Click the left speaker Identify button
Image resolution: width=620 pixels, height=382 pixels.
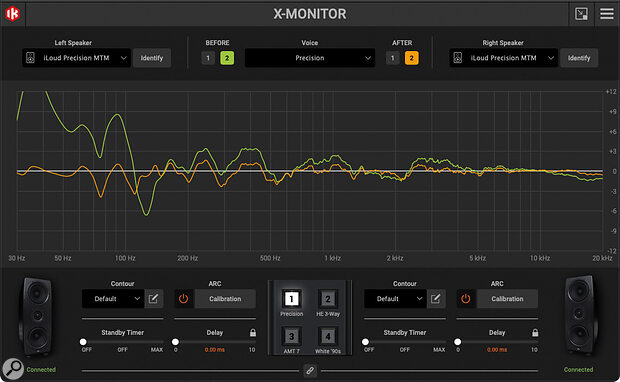point(152,58)
